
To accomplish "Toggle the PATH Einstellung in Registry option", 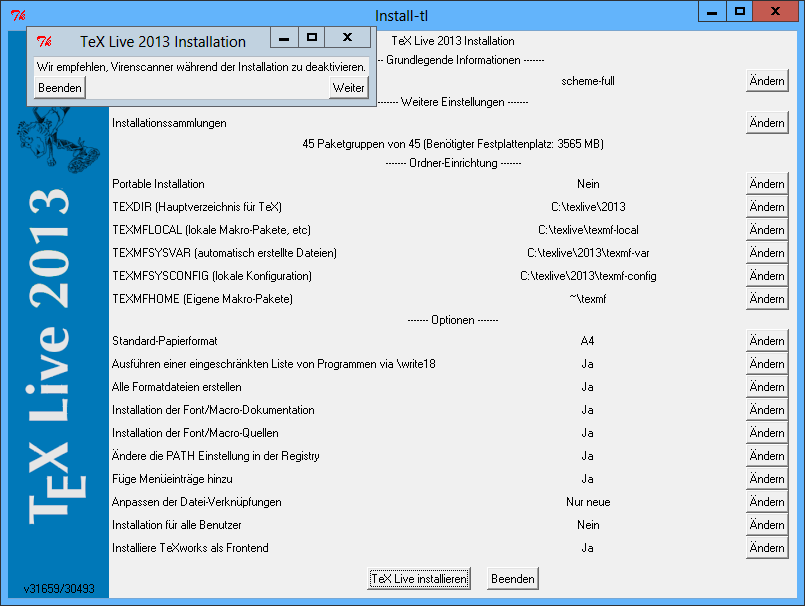I will pyautogui.click(x=767, y=456).
